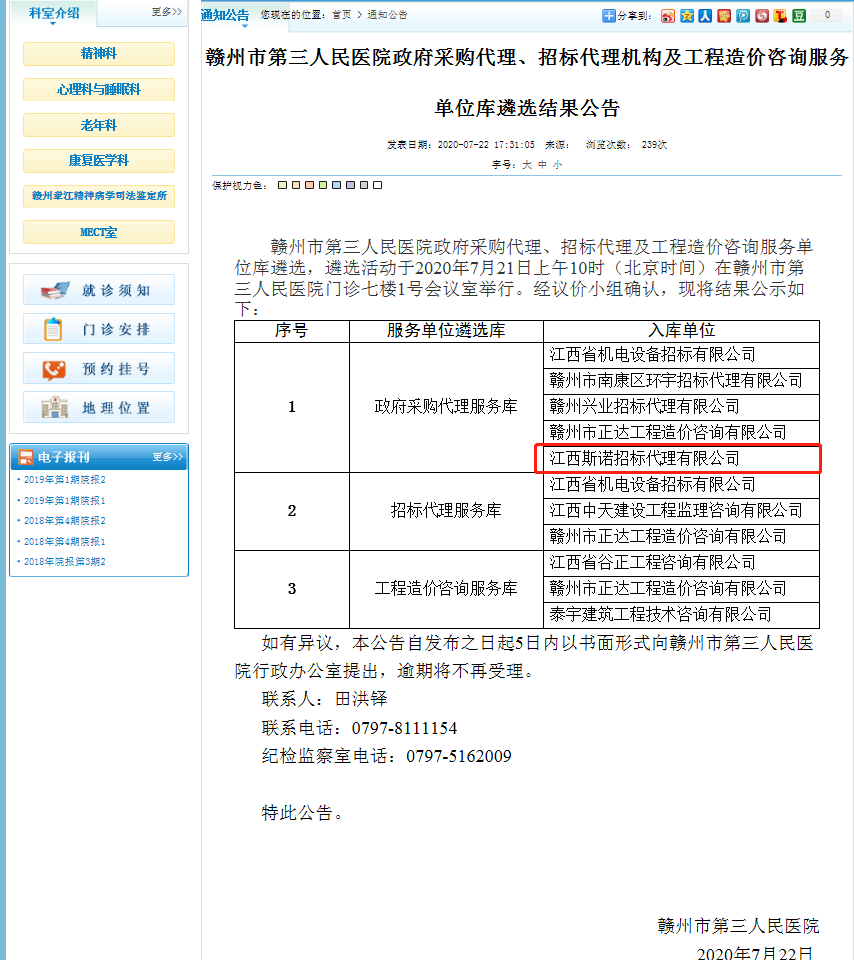The image size is (854, 960).
Task: Click the phone icon beside 预约挂号
Action: [x=54, y=369]
